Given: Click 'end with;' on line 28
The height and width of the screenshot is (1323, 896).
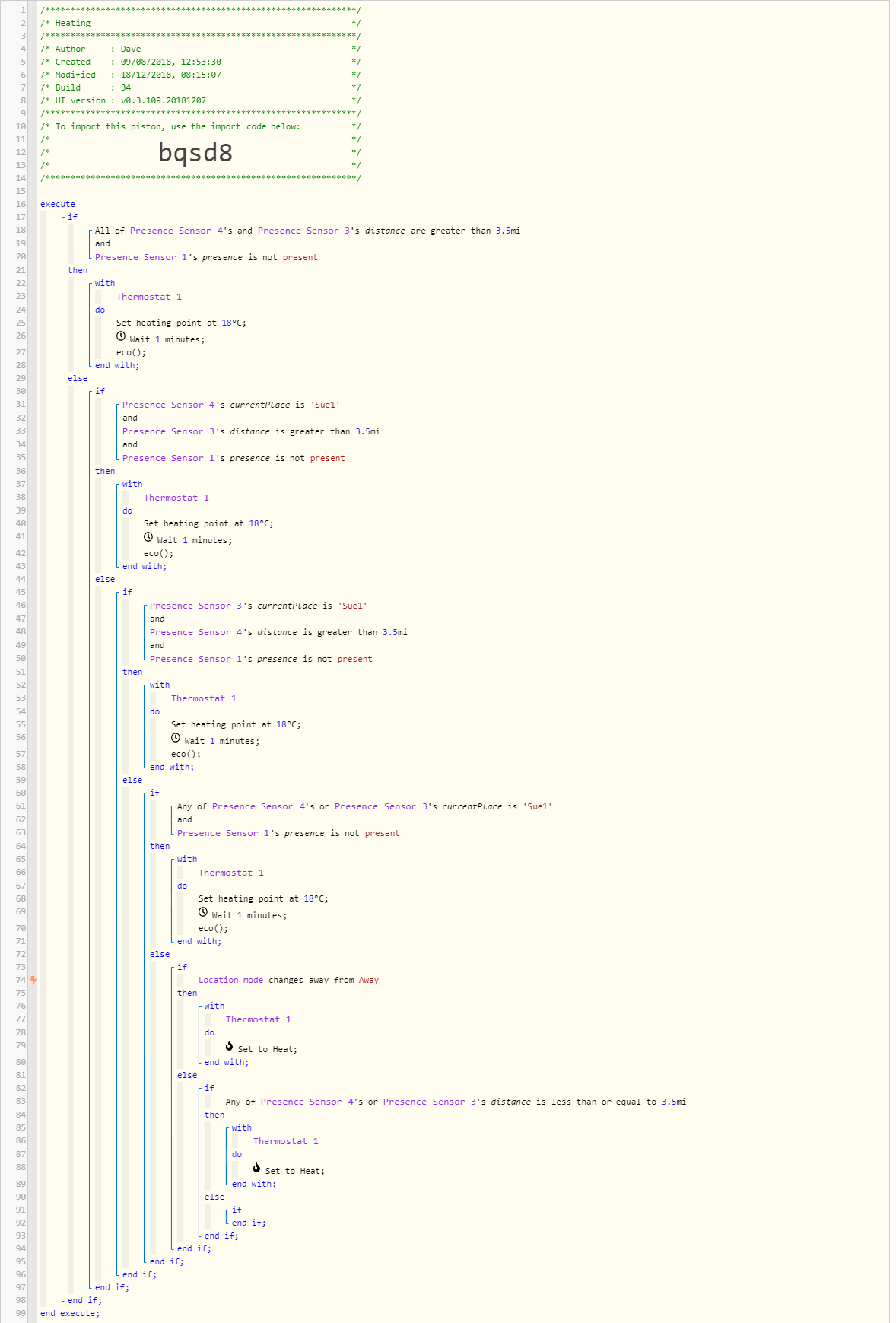Looking at the screenshot, I should 117,365.
